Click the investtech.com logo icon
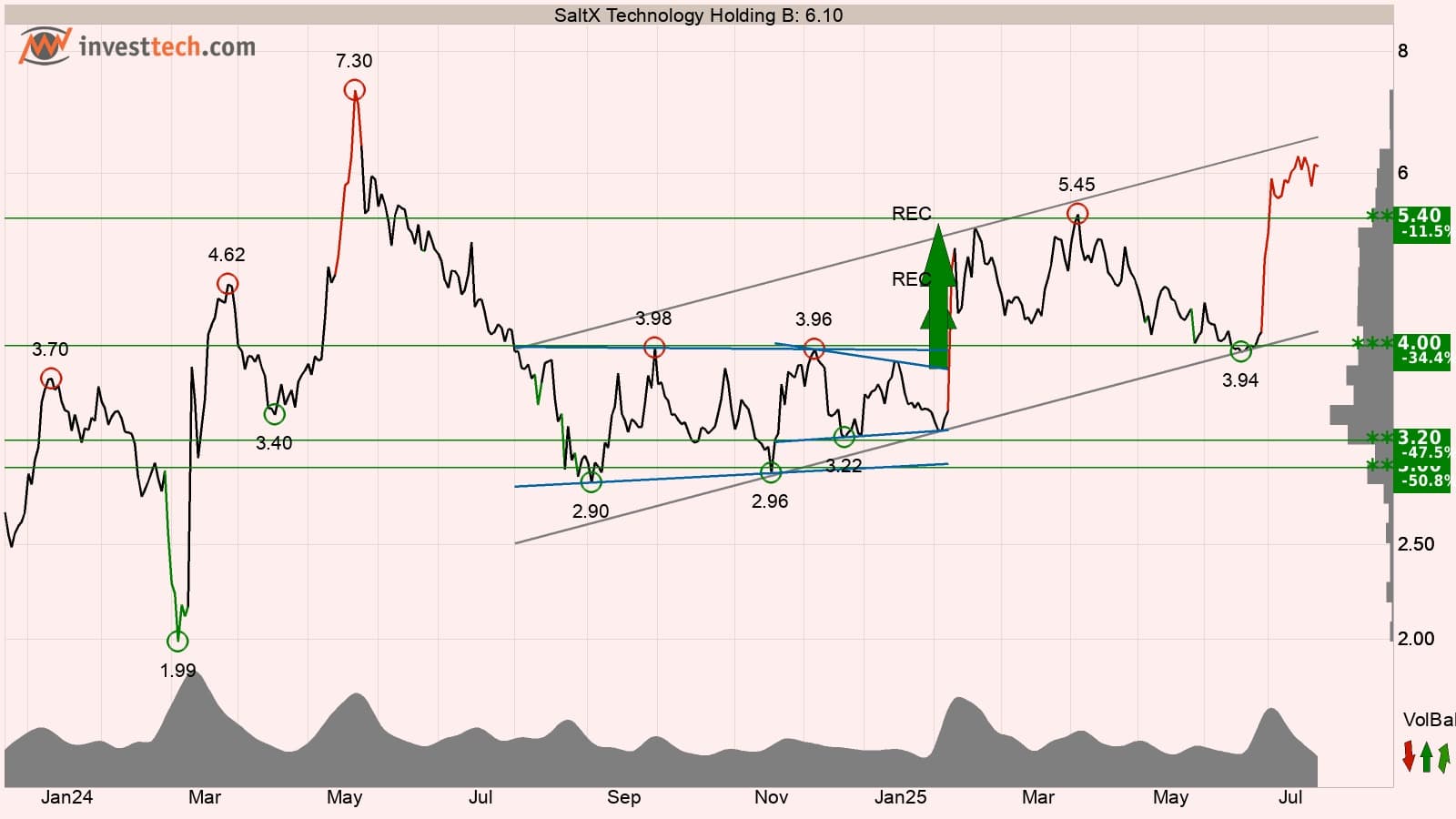The width and height of the screenshot is (1456, 819). 45,45
